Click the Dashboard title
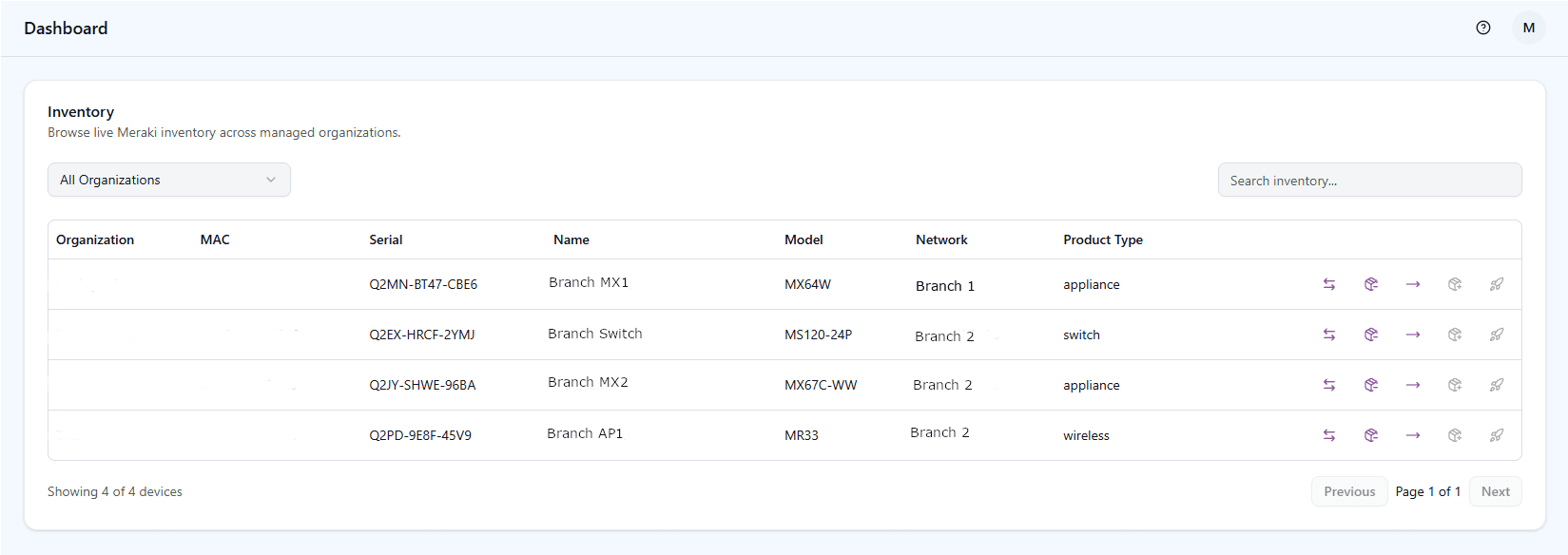 point(66,29)
